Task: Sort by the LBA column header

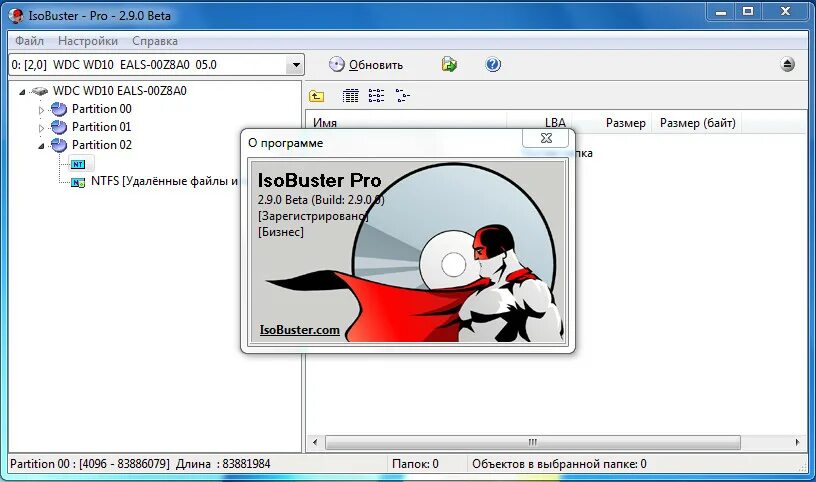Action: click(x=555, y=123)
